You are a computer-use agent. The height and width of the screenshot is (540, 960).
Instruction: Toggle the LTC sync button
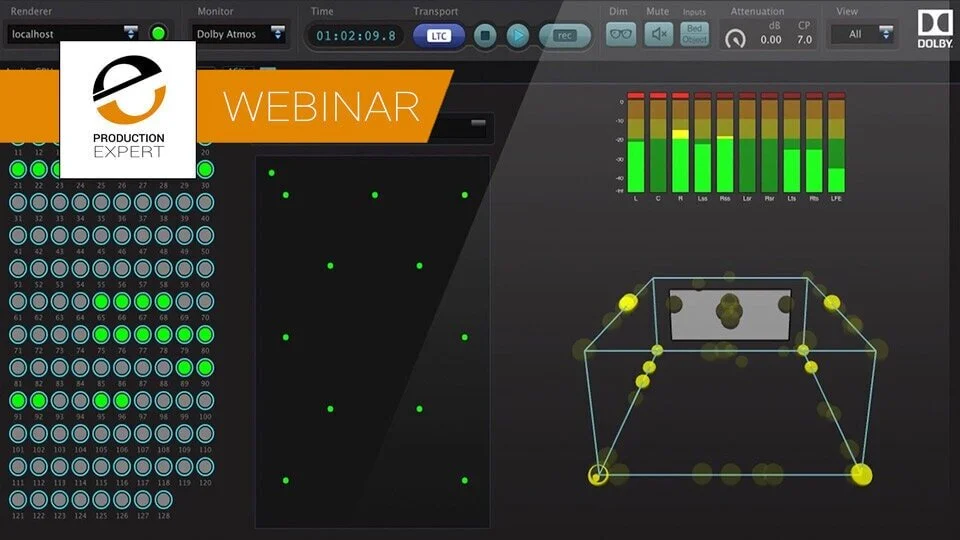click(438, 36)
